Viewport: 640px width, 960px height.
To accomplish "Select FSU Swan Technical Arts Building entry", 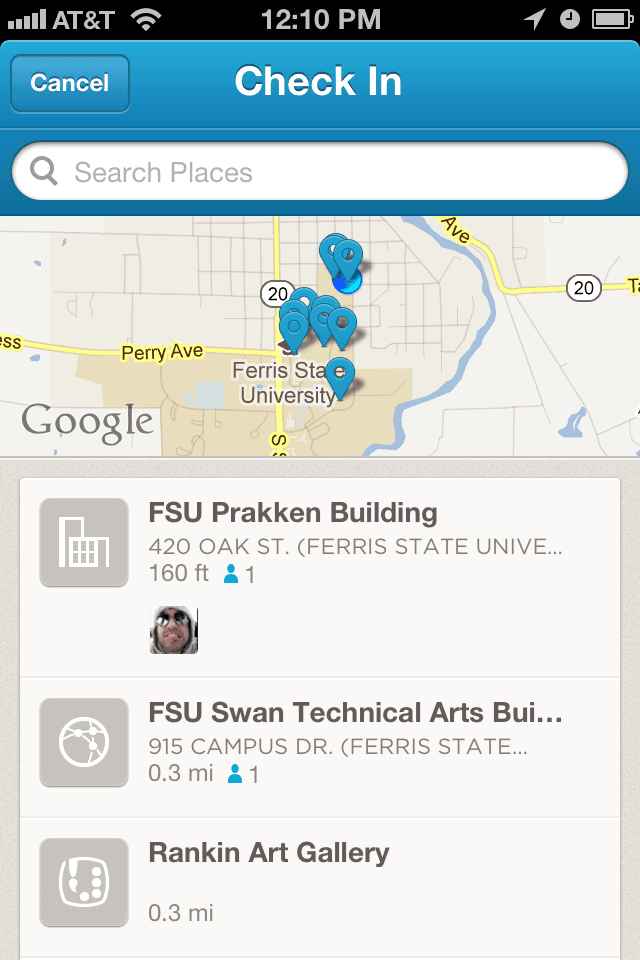I will coord(355,714).
